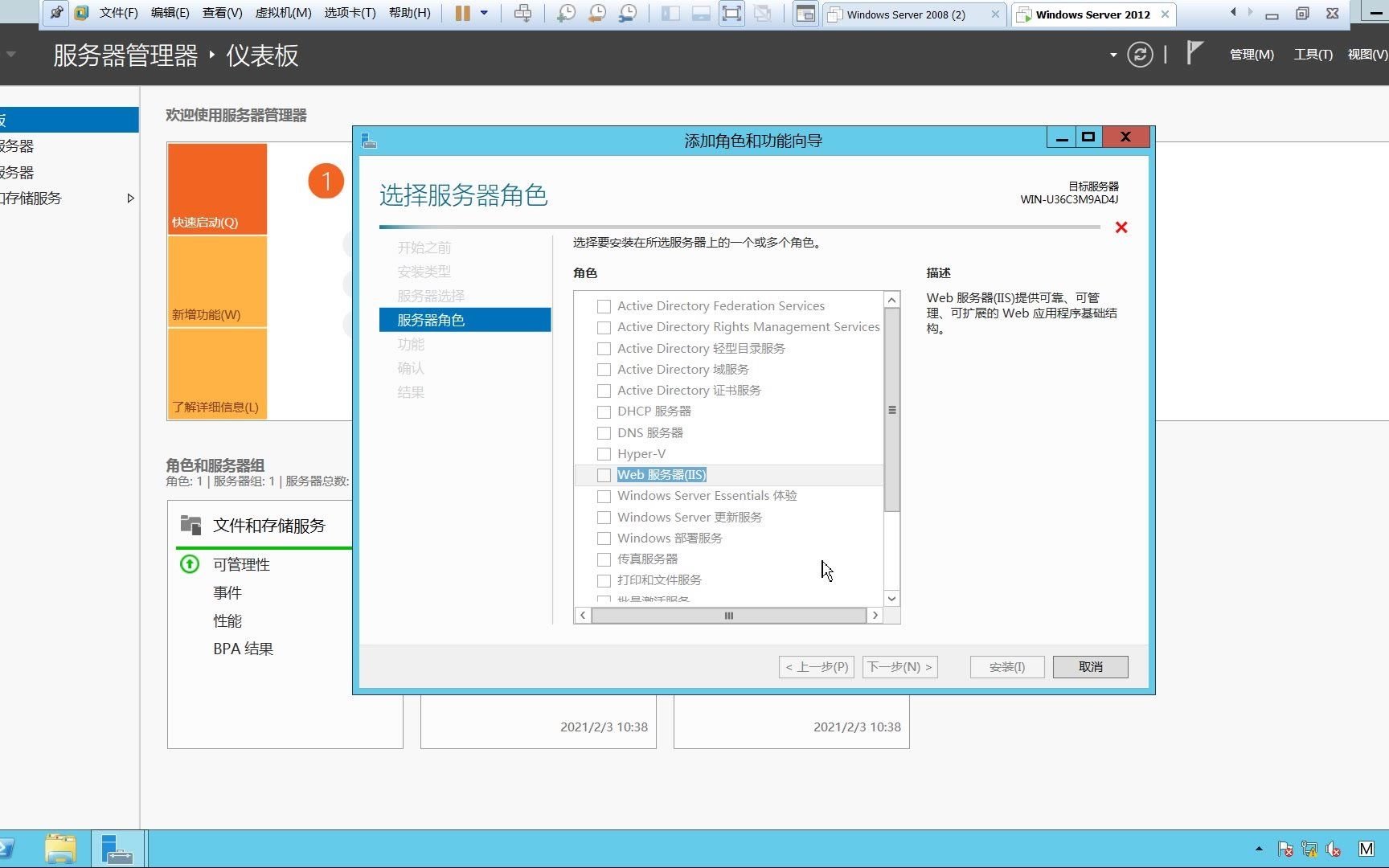
Task: Open the Server Manager header dropdown arrow
Action: pos(1113,55)
